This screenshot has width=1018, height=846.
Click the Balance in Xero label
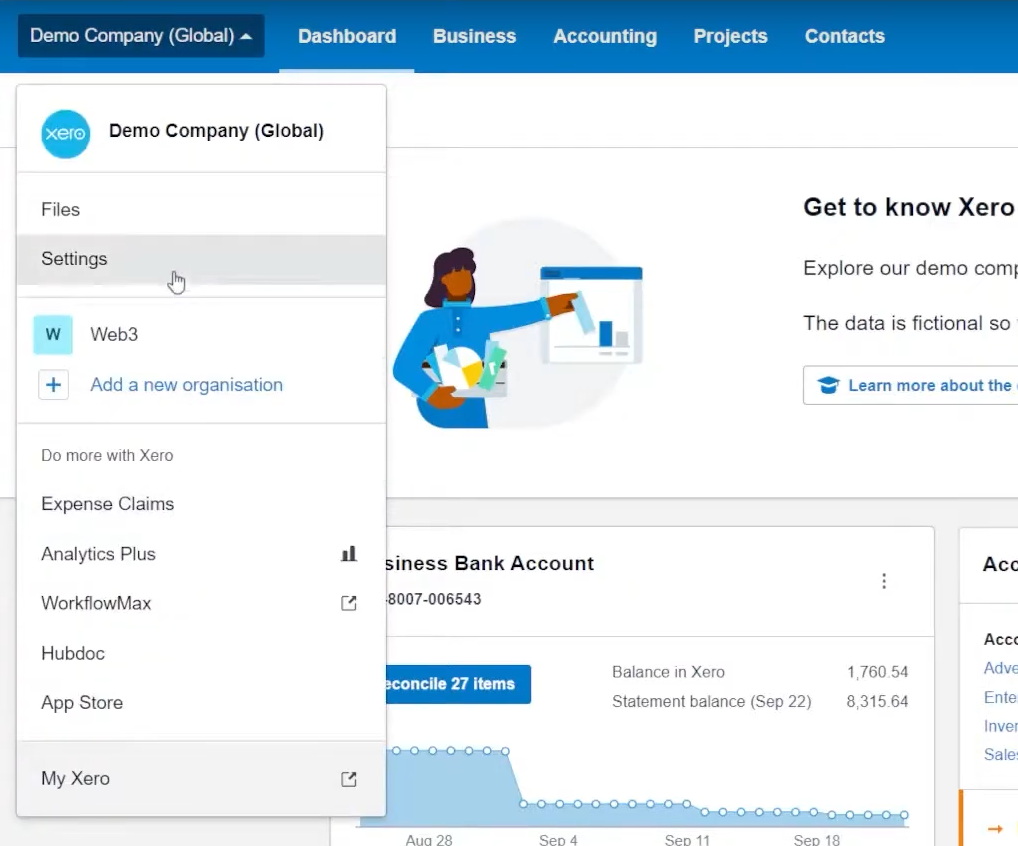point(668,672)
